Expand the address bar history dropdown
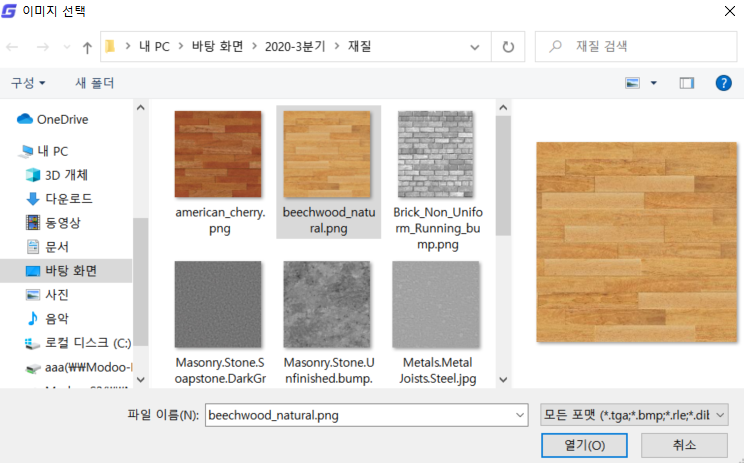 (x=474, y=47)
